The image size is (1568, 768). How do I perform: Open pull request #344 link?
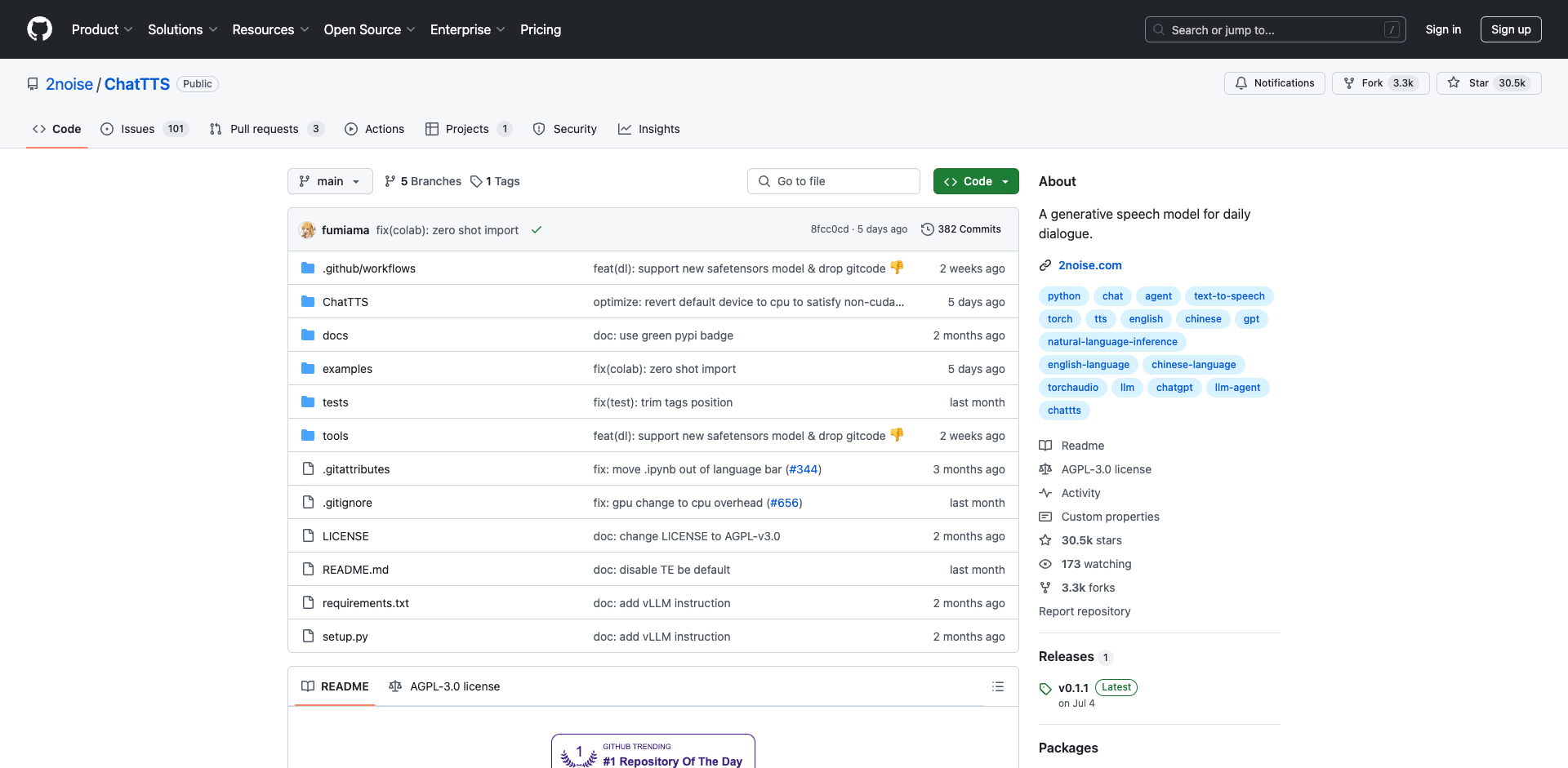tap(804, 469)
